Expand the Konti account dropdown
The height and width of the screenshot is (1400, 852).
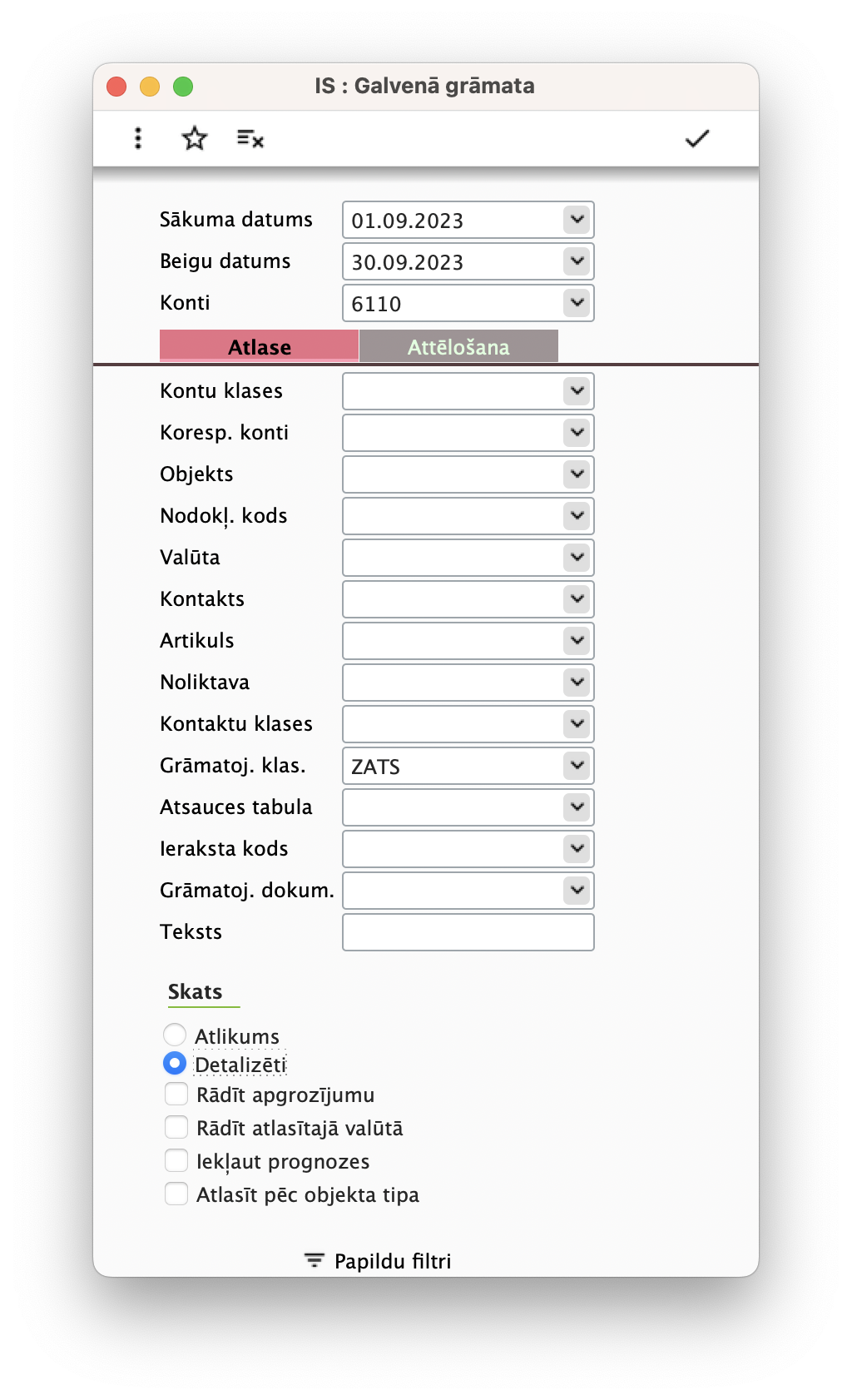577,303
